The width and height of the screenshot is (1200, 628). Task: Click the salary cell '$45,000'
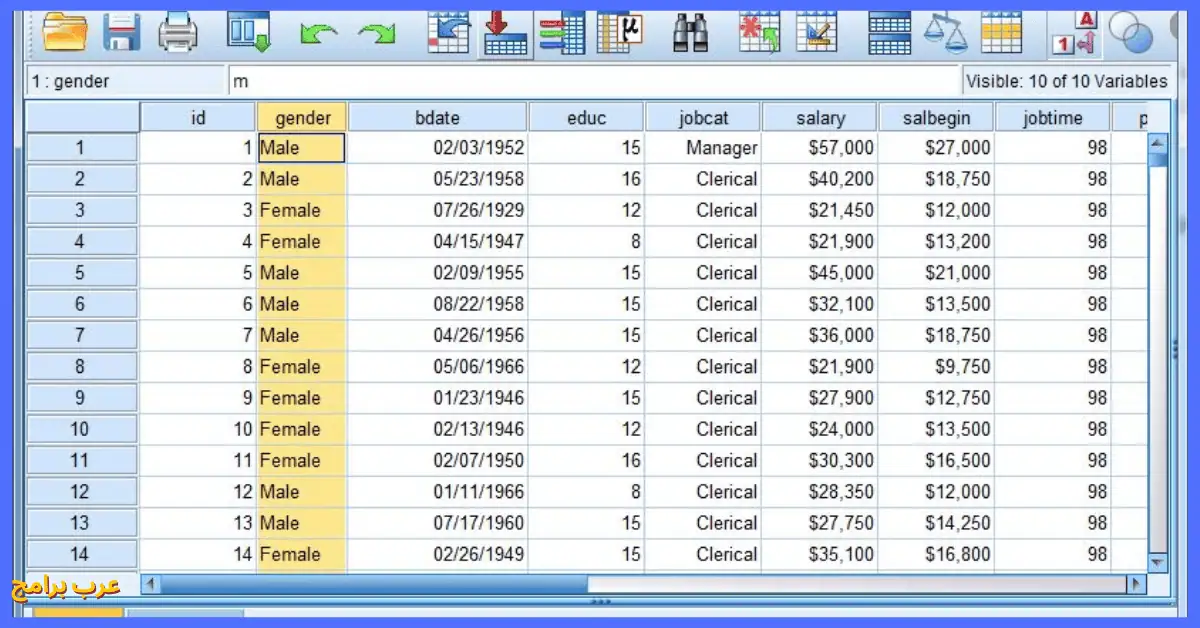[x=820, y=273]
